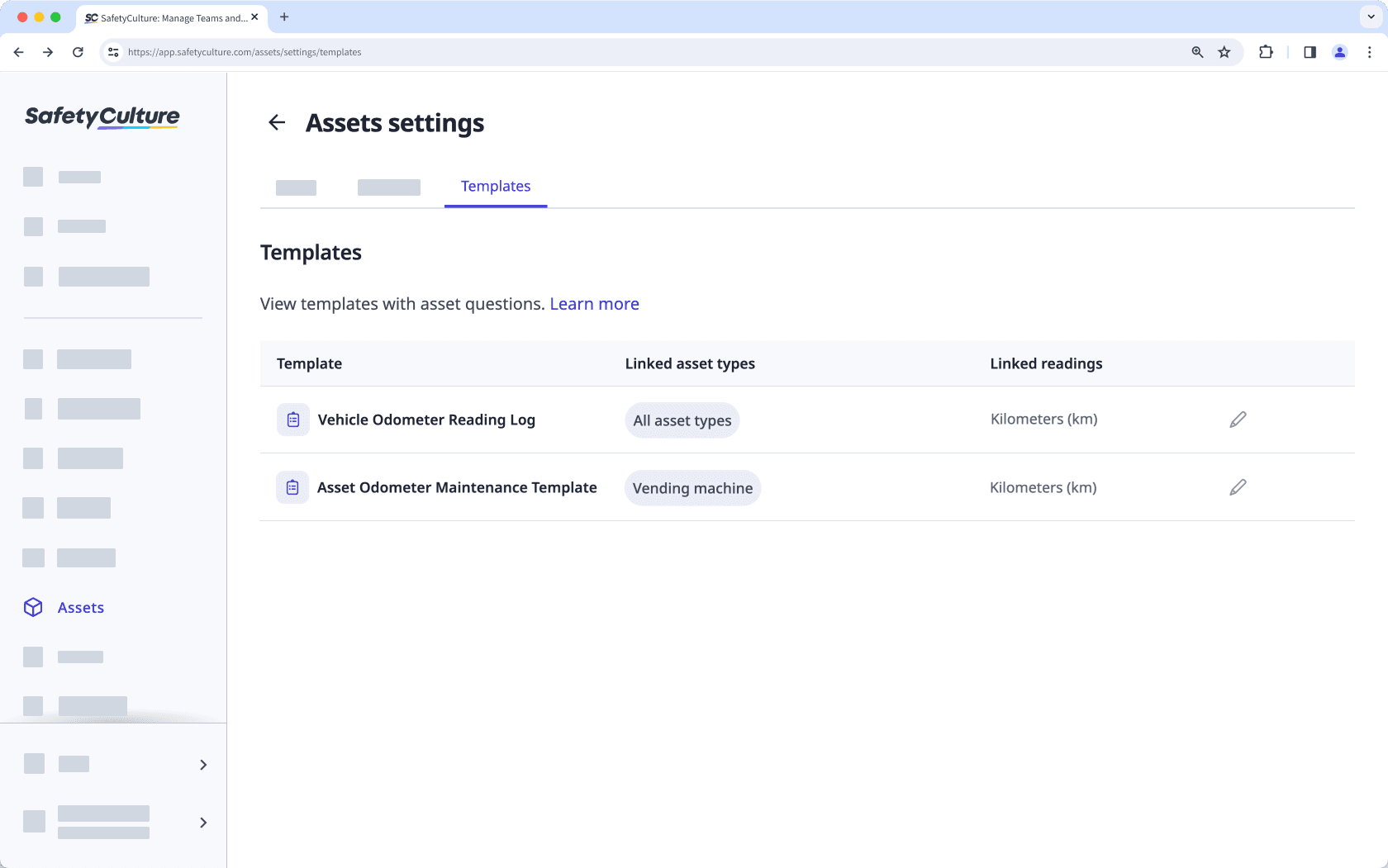The width and height of the screenshot is (1388, 868).
Task: Open the Learn more link
Action: point(594,304)
